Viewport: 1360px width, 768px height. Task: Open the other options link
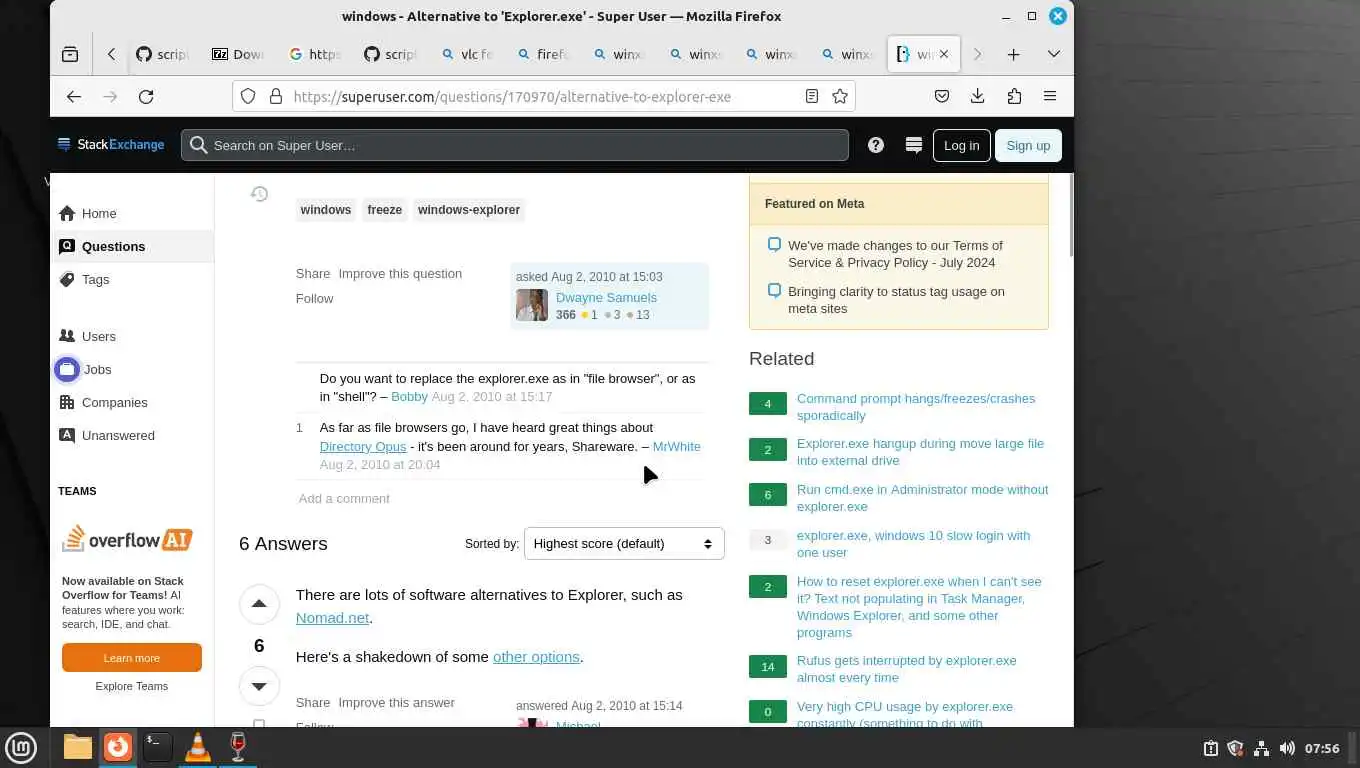pos(536,656)
